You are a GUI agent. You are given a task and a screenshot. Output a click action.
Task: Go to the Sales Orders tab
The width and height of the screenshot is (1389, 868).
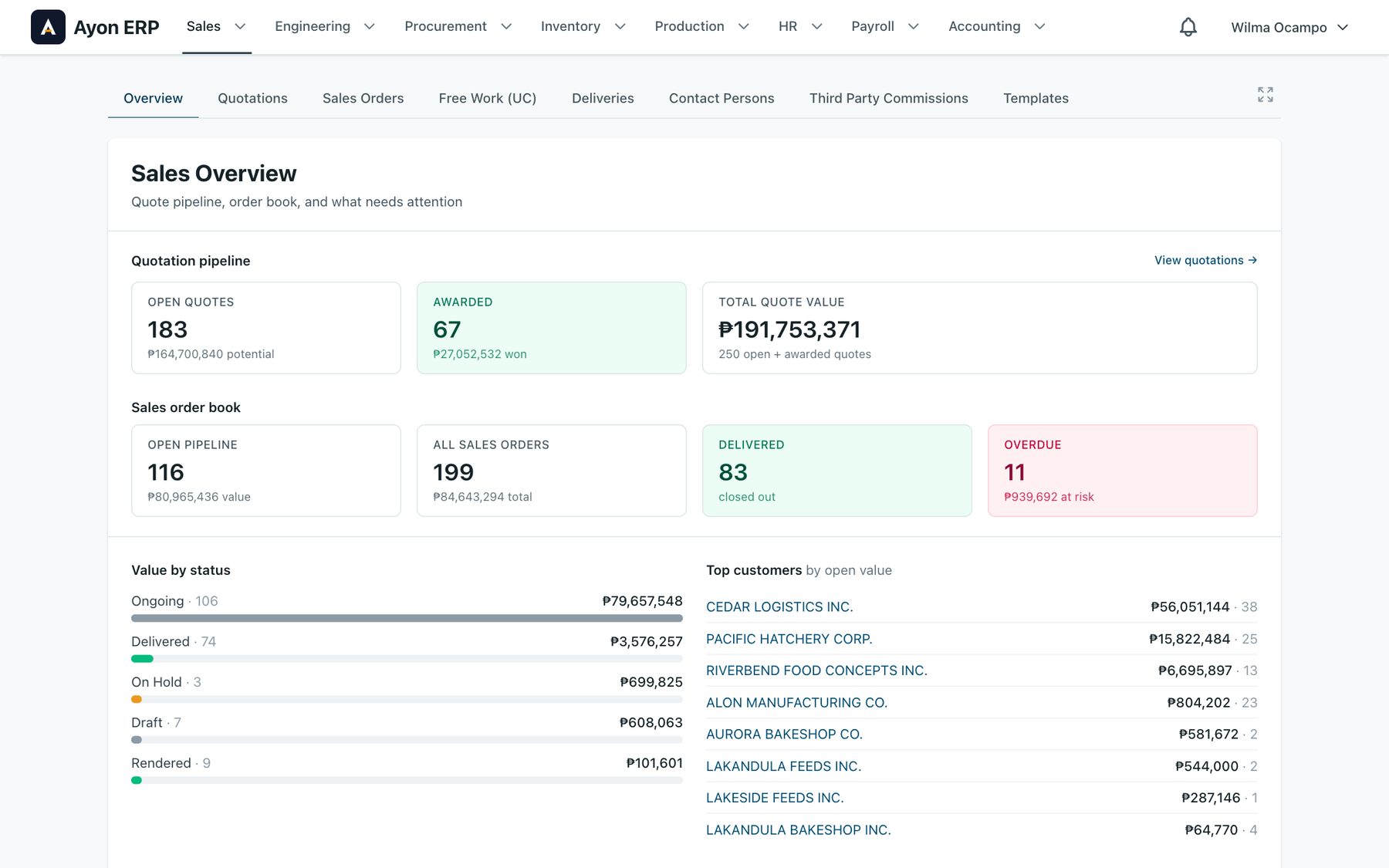click(363, 99)
